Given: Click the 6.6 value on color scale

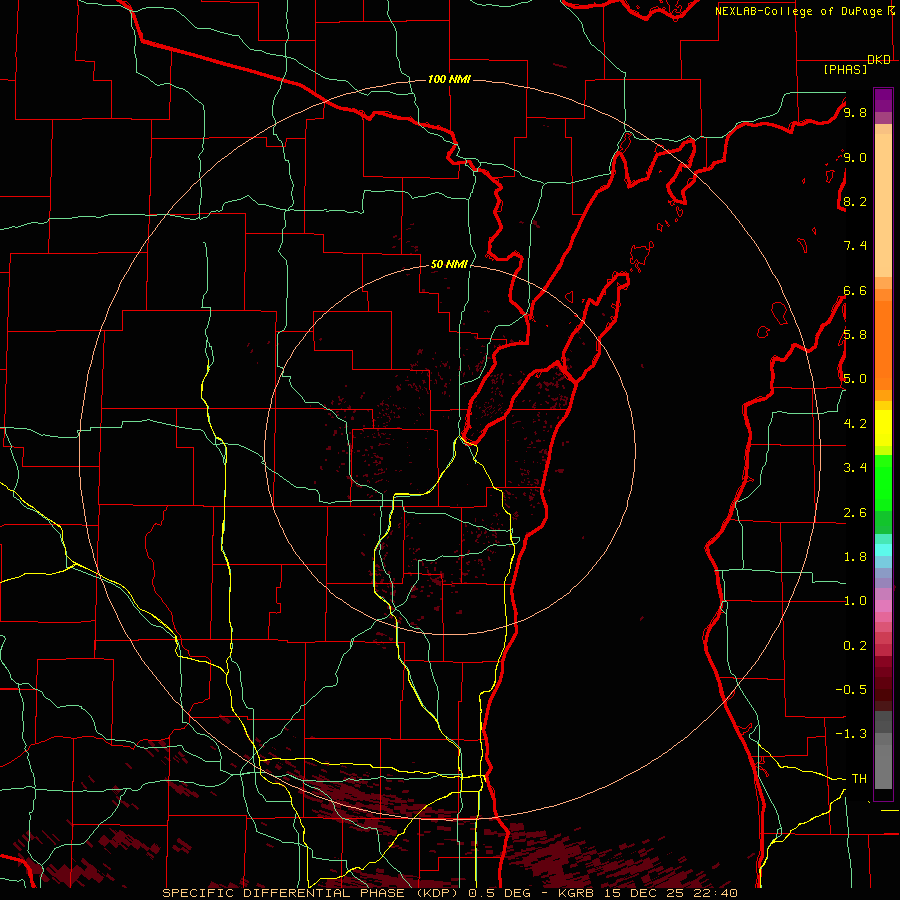Looking at the screenshot, I should pyautogui.click(x=855, y=290).
